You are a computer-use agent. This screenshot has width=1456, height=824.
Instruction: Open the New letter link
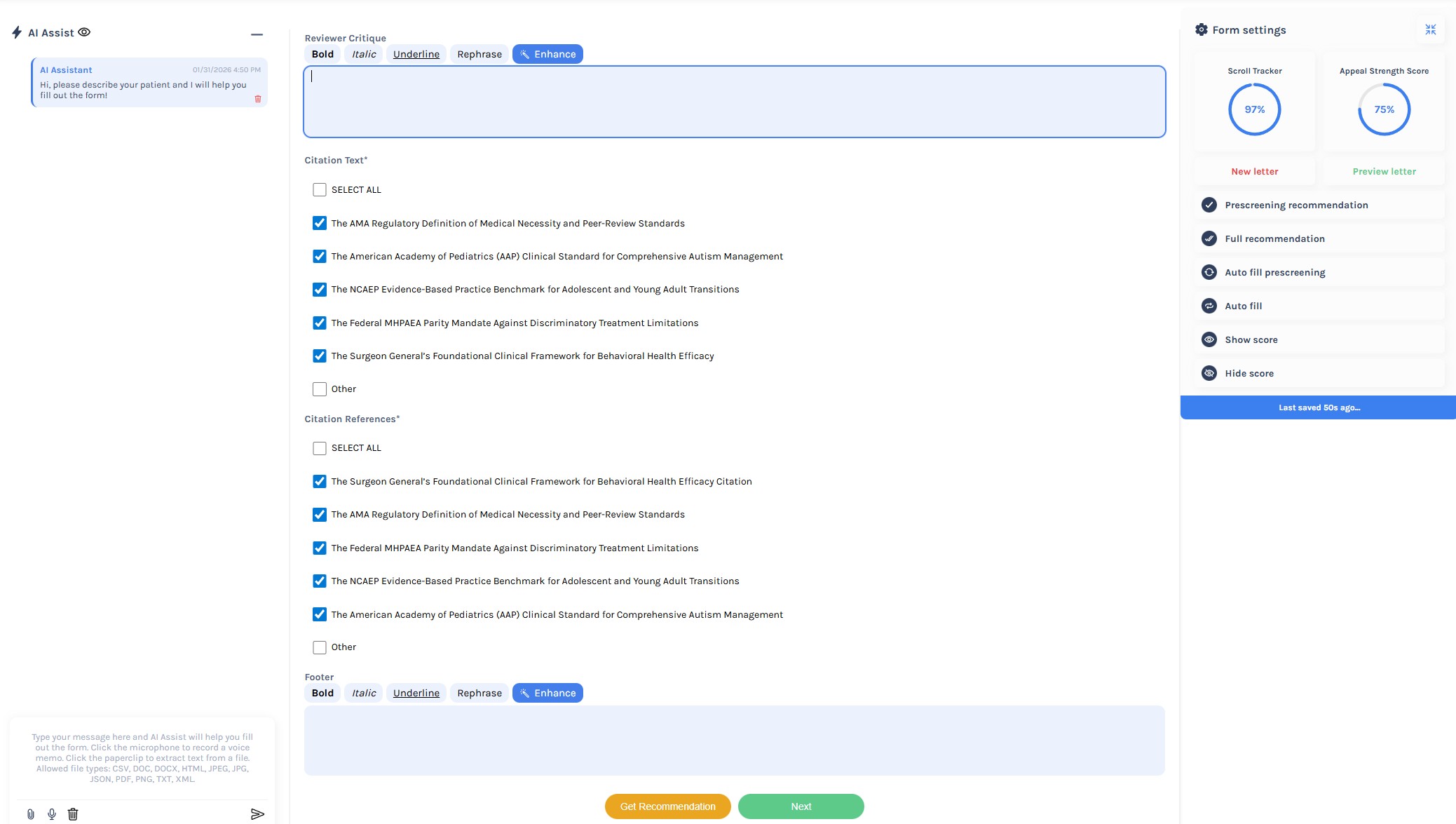(1254, 171)
